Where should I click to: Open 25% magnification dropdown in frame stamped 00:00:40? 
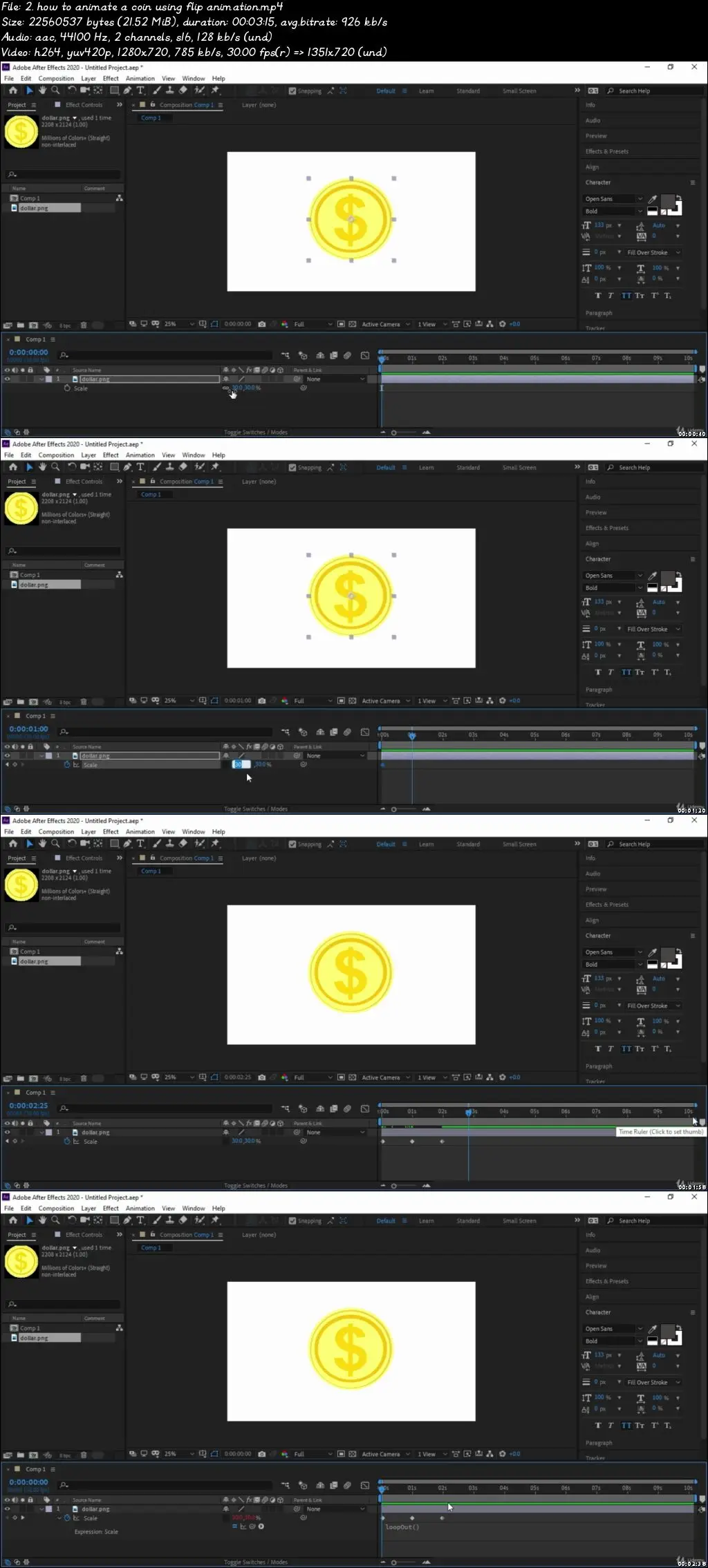click(x=179, y=324)
